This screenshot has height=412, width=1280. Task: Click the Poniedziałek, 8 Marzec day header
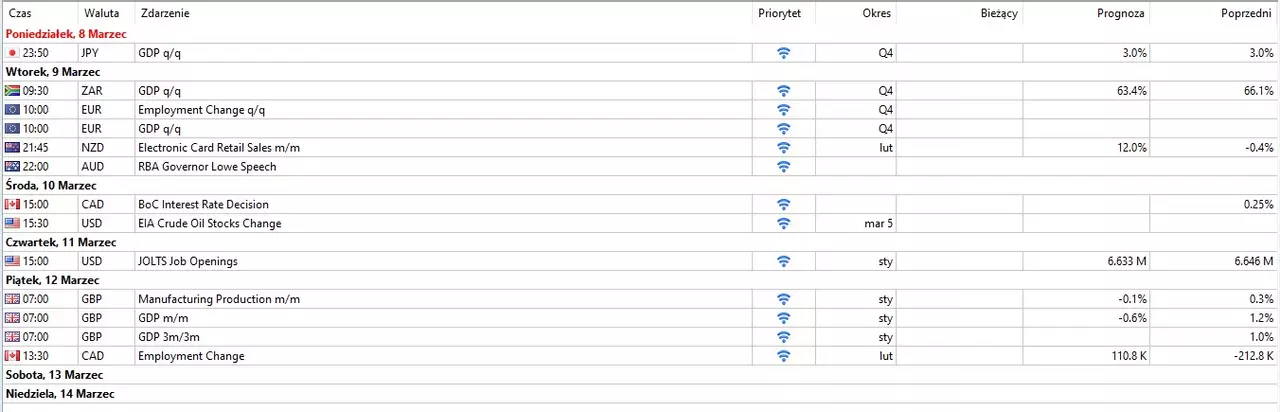66,34
